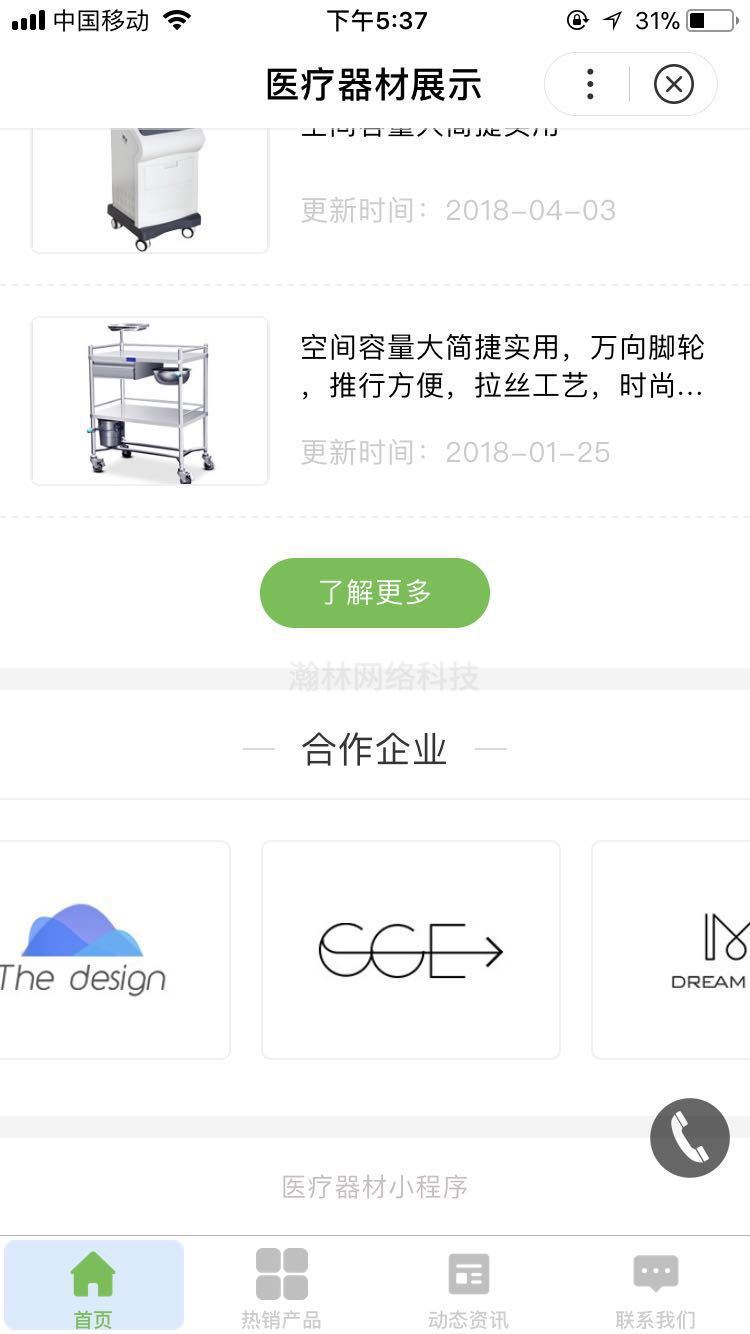This screenshot has height=1334, width=750.
Task: Open the white medical cart product image
Action: tap(150, 190)
